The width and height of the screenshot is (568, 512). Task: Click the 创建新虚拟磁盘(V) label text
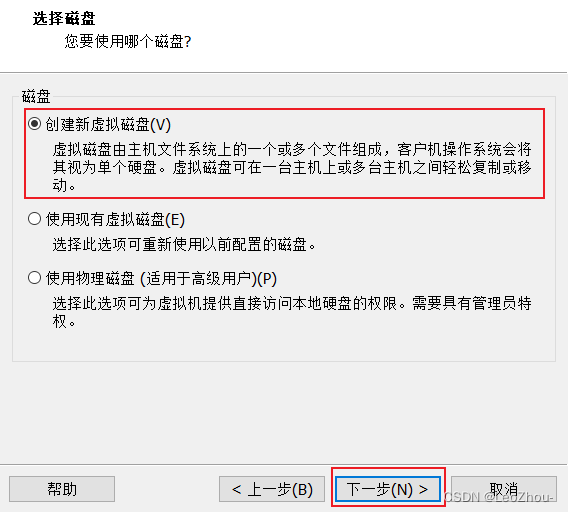click(x=108, y=125)
